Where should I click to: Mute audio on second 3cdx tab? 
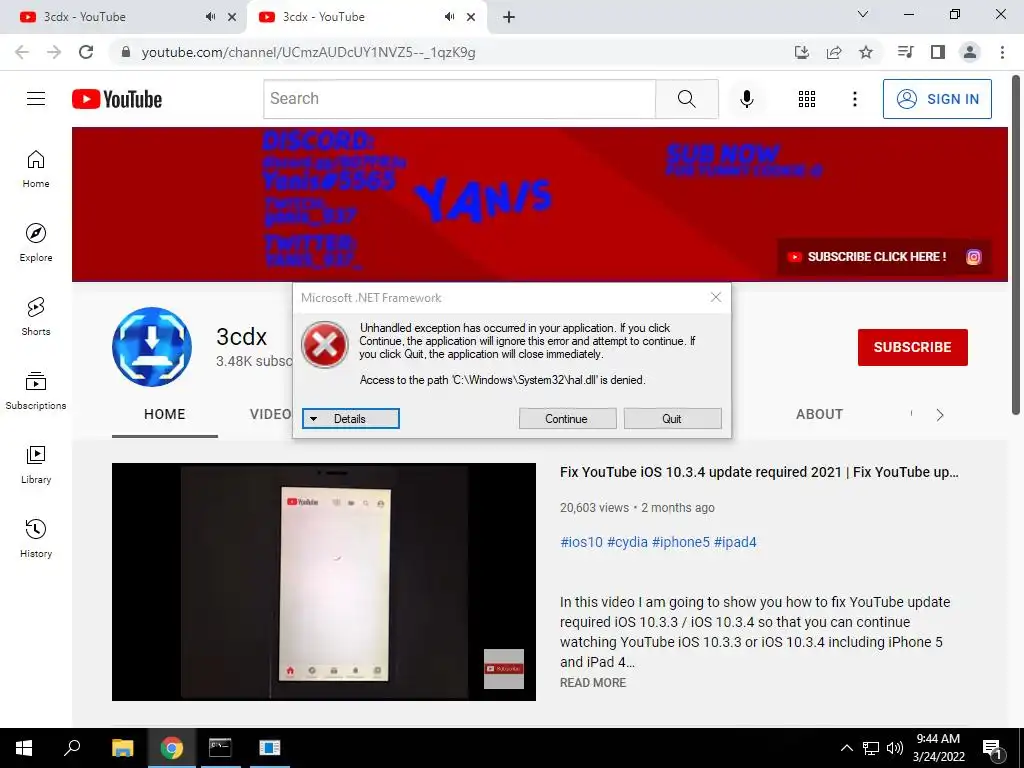click(x=449, y=17)
